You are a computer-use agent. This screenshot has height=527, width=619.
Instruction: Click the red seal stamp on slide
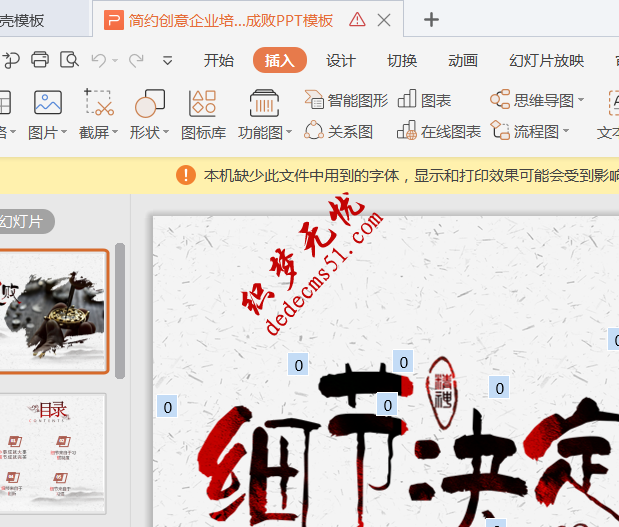point(443,392)
